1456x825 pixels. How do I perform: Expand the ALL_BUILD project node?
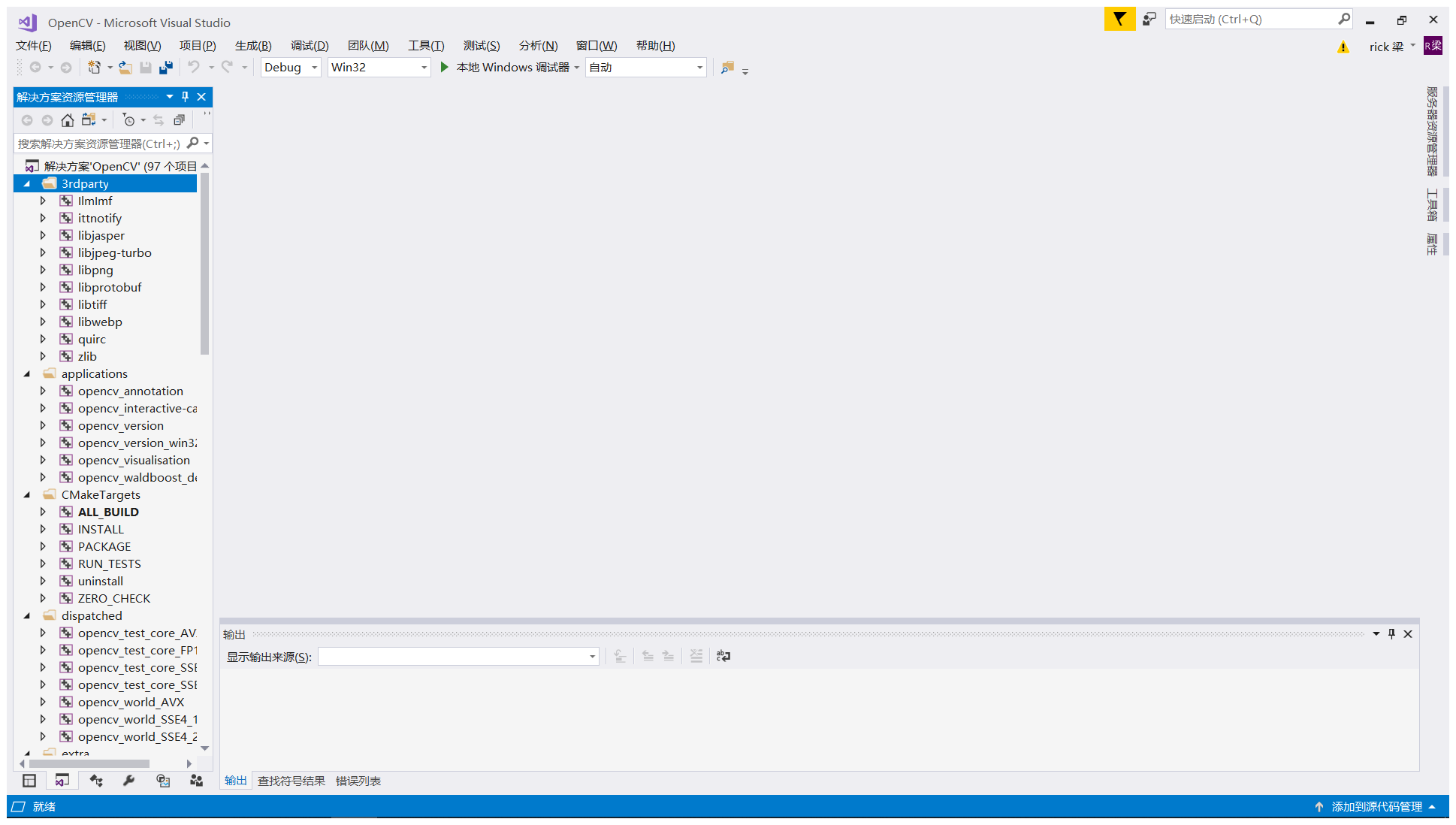pos(43,512)
